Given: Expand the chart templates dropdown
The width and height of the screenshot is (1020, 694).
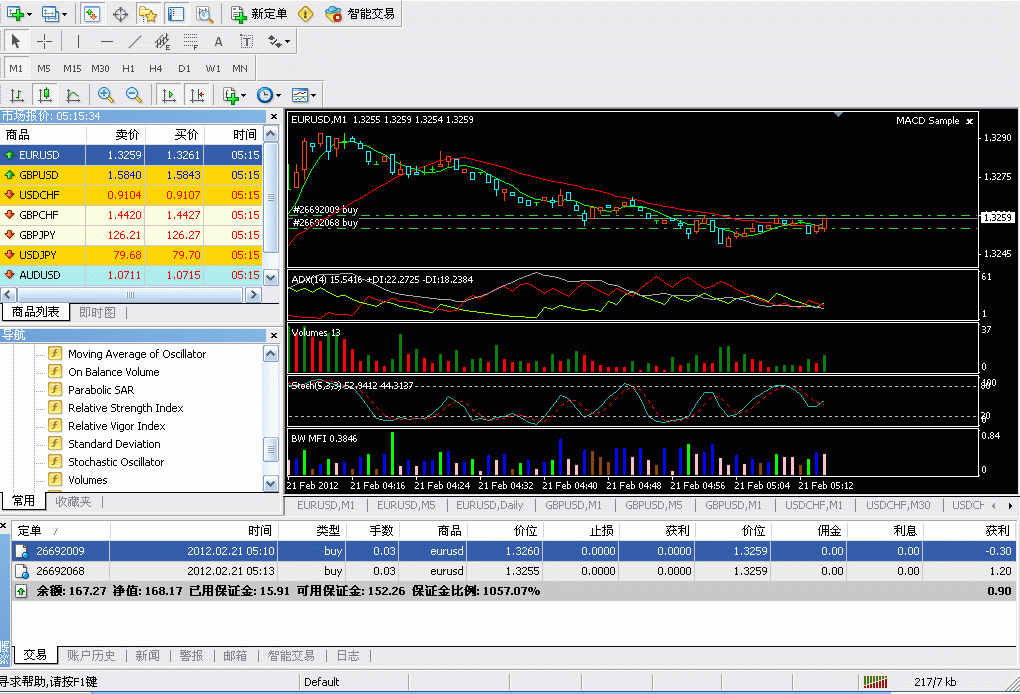Looking at the screenshot, I should (305, 95).
